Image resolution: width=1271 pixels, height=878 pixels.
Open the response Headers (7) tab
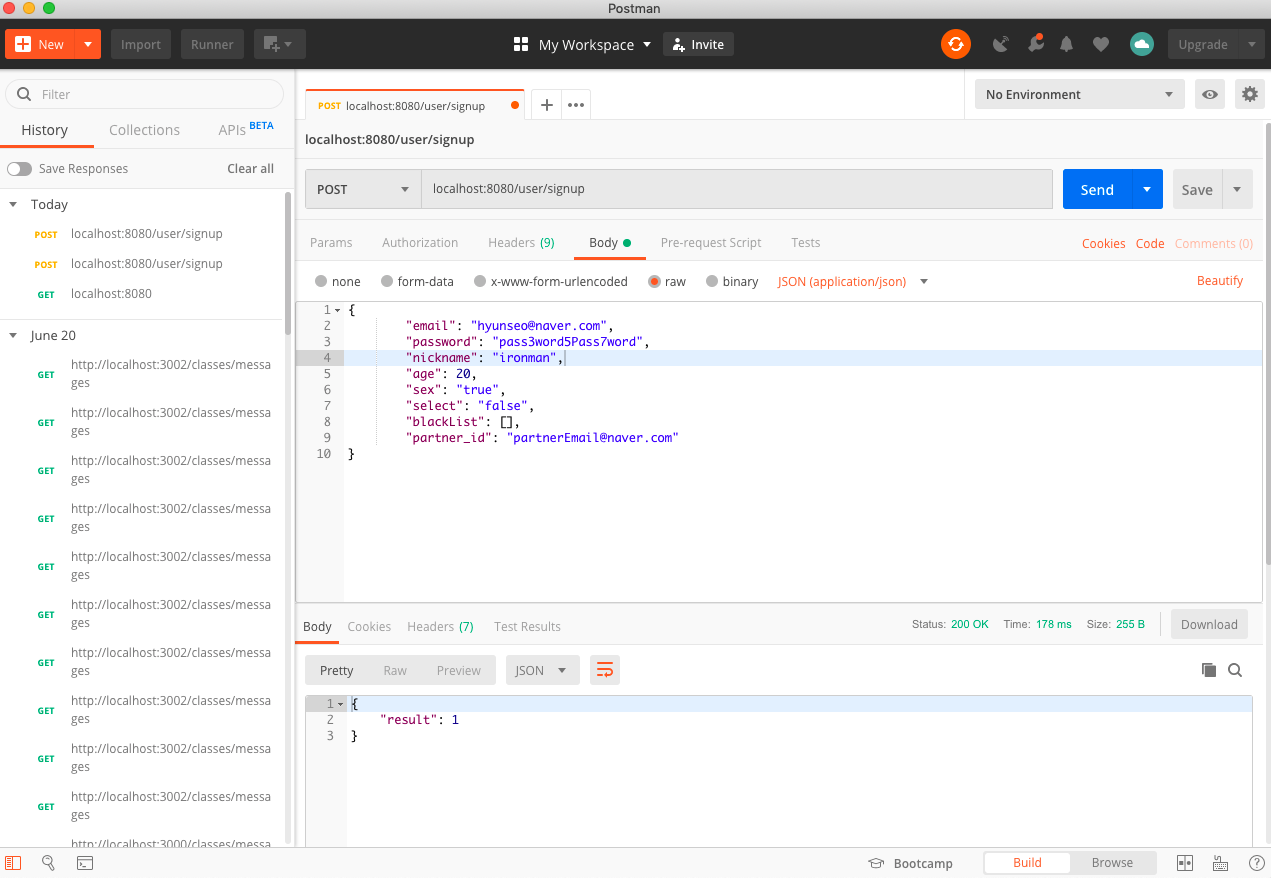(x=440, y=626)
